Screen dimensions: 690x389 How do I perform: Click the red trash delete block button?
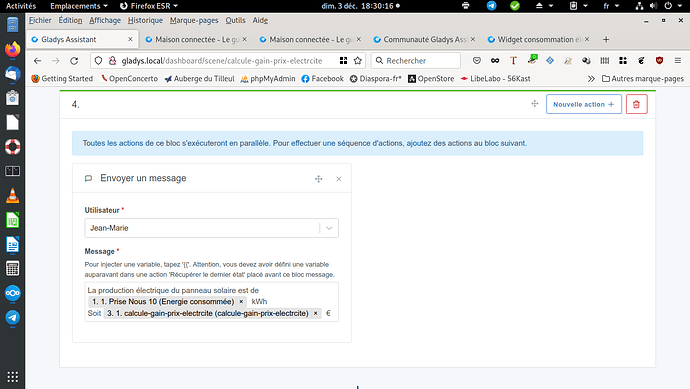click(636, 104)
